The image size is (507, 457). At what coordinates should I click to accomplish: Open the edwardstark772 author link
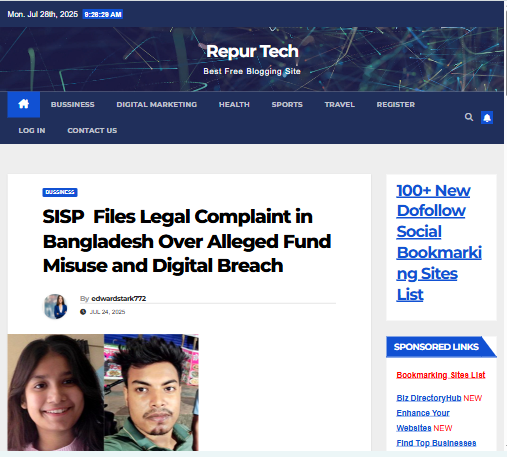[x=119, y=299]
